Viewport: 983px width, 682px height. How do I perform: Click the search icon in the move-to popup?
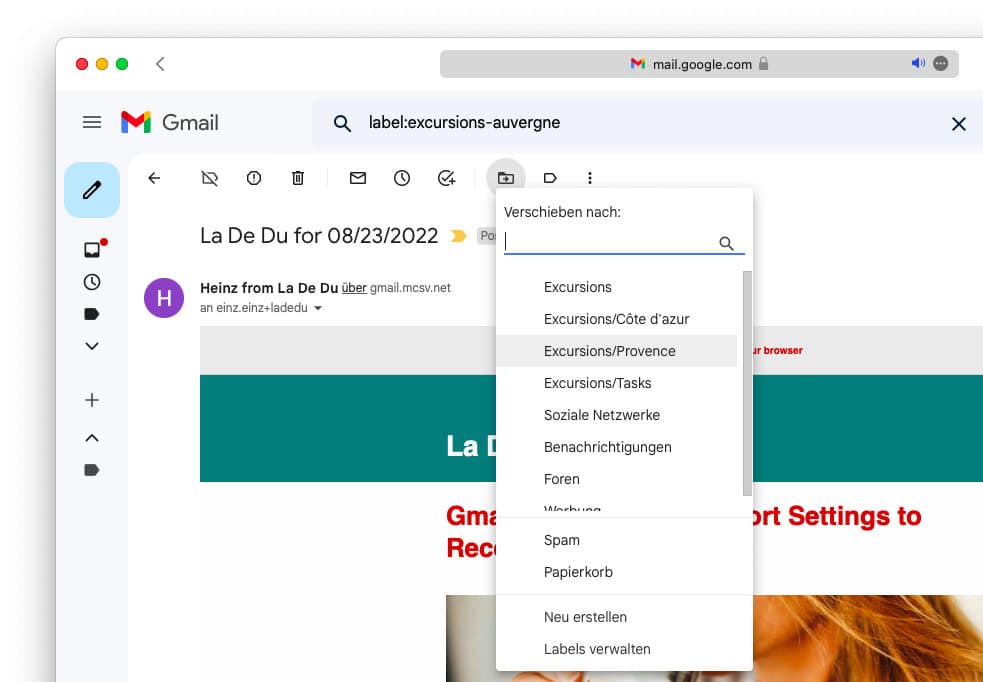pyautogui.click(x=727, y=243)
